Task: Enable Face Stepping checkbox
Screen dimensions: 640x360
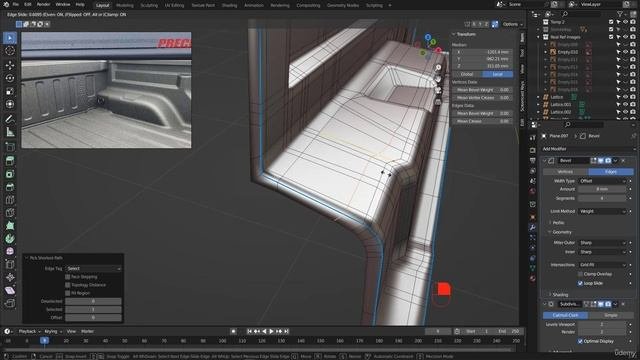Action: click(68, 277)
